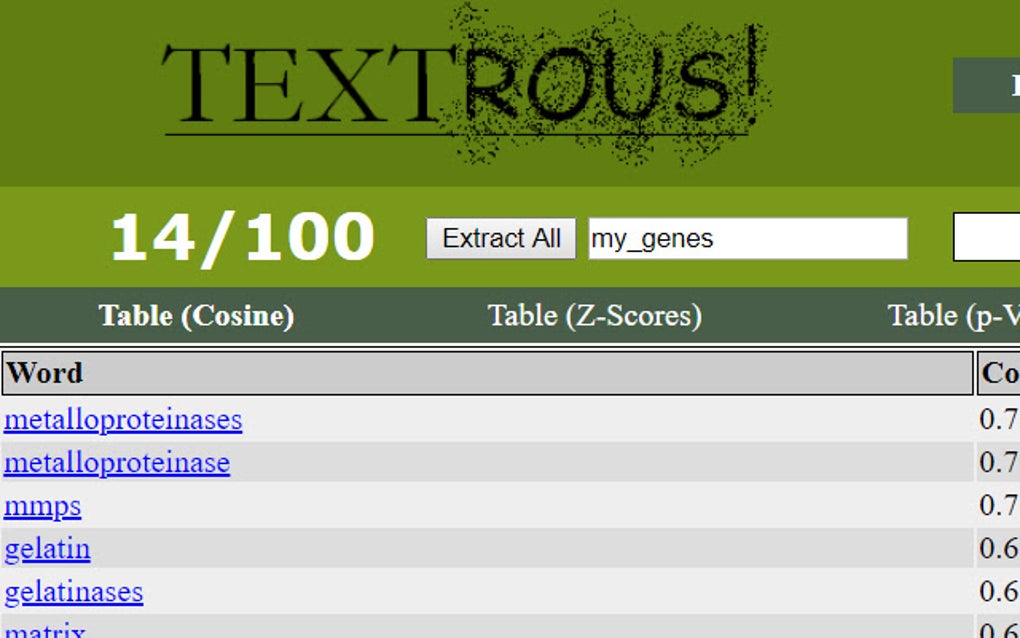Sort the table by the Word column header
The image size is (1020, 638).
tap(44, 373)
